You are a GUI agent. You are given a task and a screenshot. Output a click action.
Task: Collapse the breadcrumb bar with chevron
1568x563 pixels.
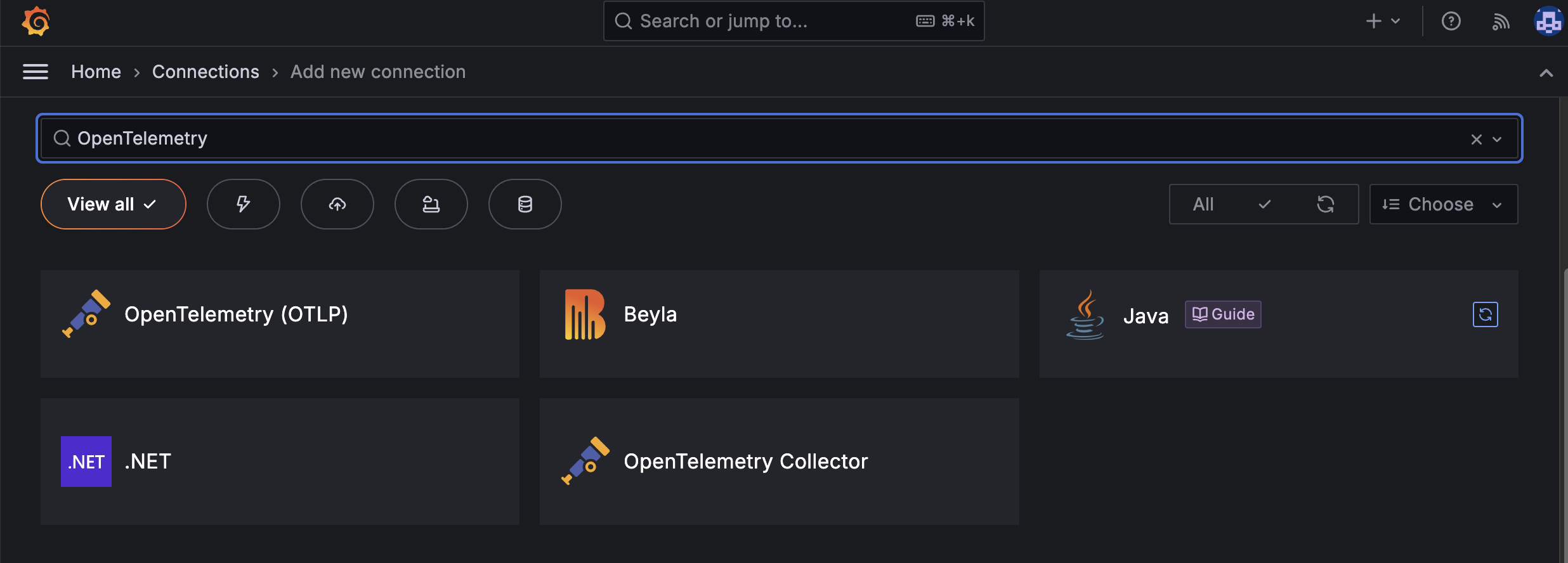pos(1546,73)
